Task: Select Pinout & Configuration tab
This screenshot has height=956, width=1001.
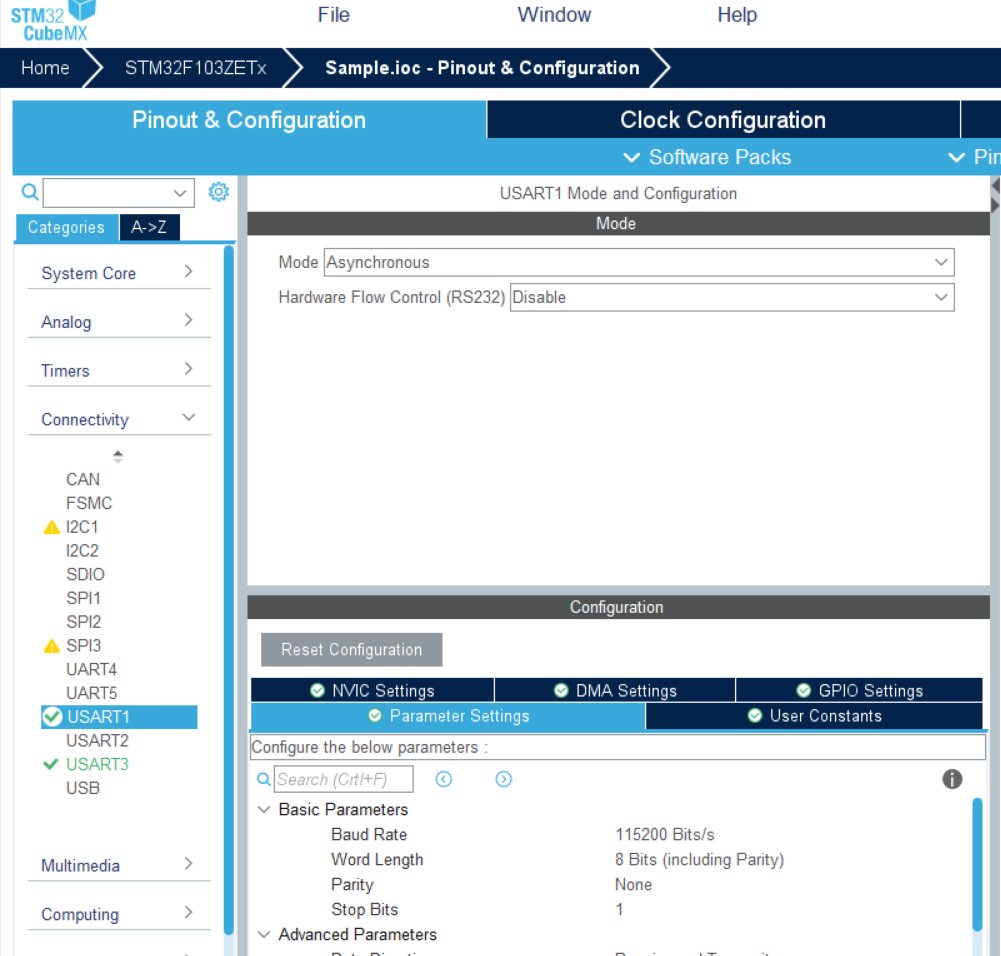Action: 249,119
